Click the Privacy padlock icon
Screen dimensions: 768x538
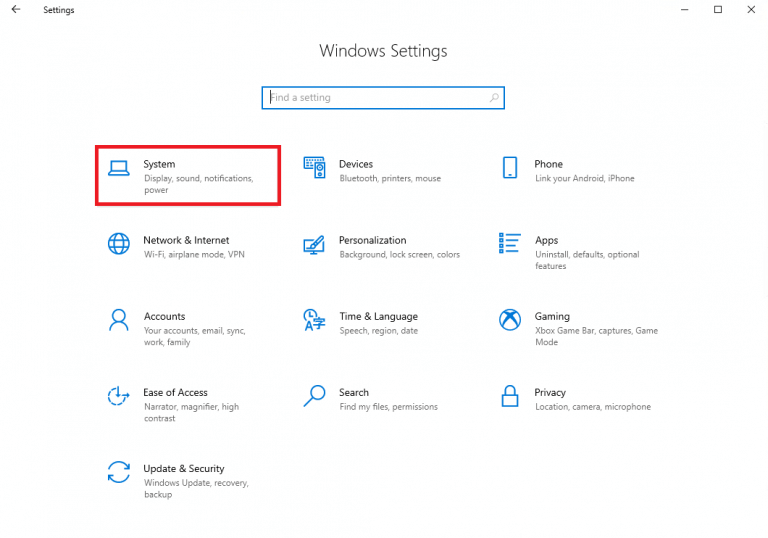pos(510,396)
